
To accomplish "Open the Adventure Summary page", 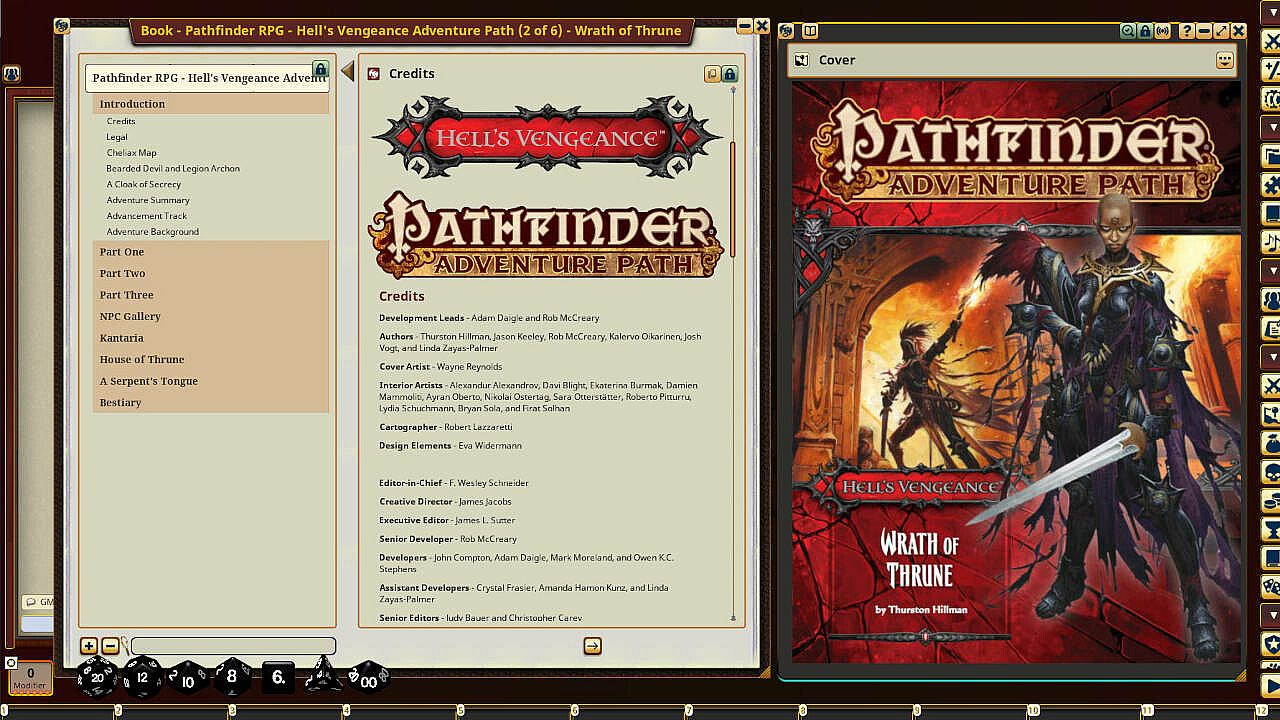I will pyautogui.click(x=148, y=200).
